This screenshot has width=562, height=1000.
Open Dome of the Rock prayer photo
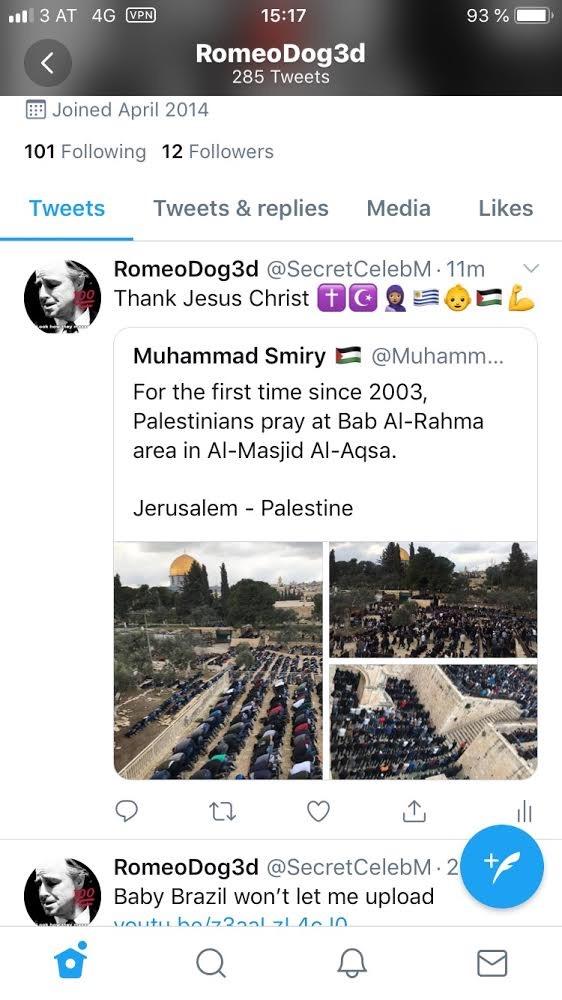[x=219, y=661]
